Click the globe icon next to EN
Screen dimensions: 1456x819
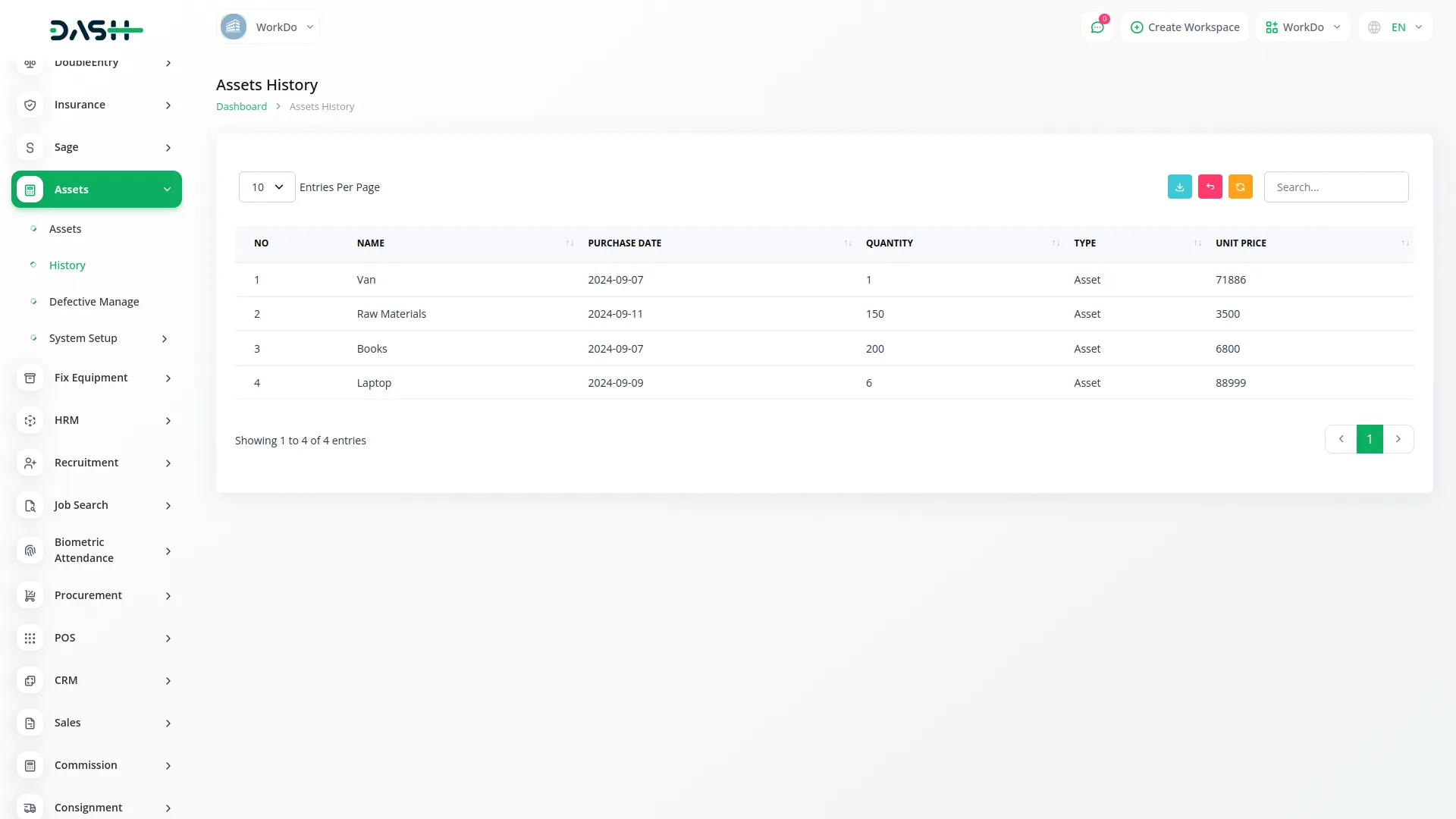(1373, 27)
